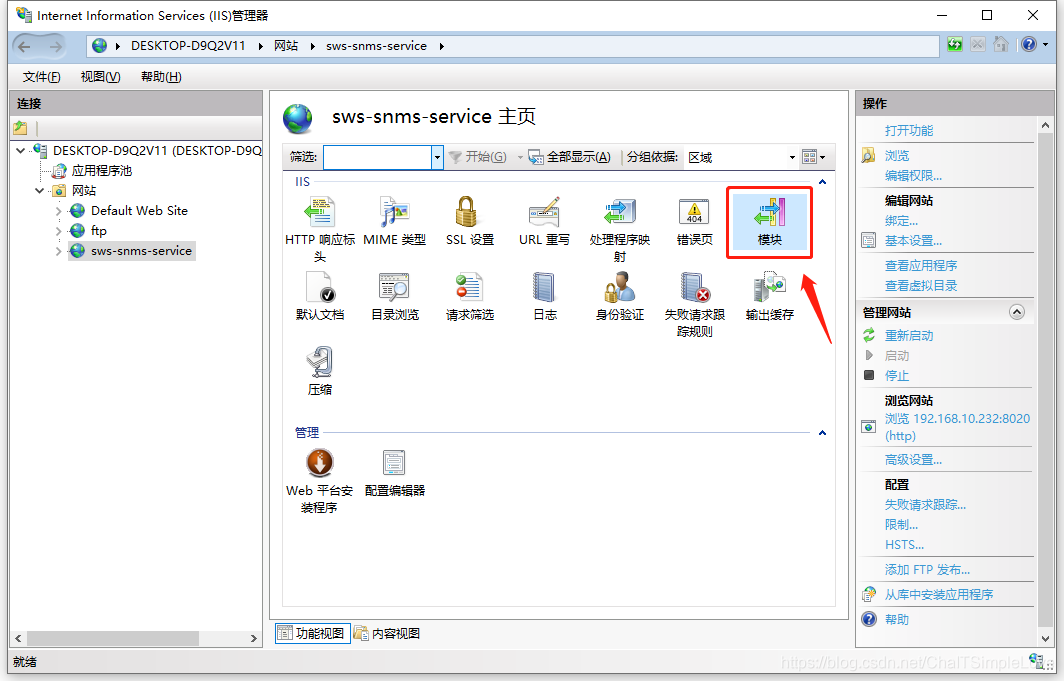Click 编辑权限... action link
1064x681 pixels.
pos(913,176)
